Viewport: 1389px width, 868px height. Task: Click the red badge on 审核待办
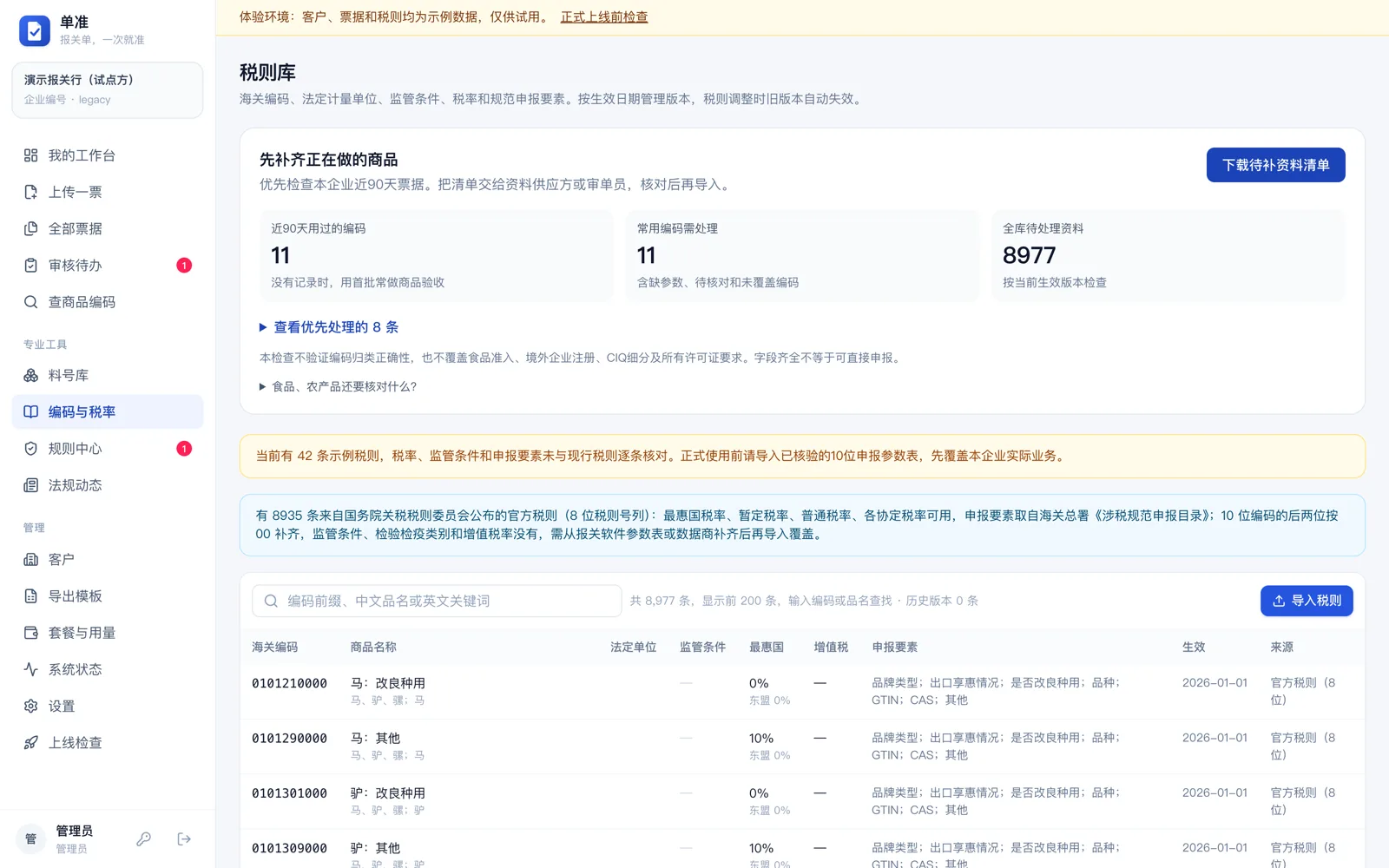(184, 266)
